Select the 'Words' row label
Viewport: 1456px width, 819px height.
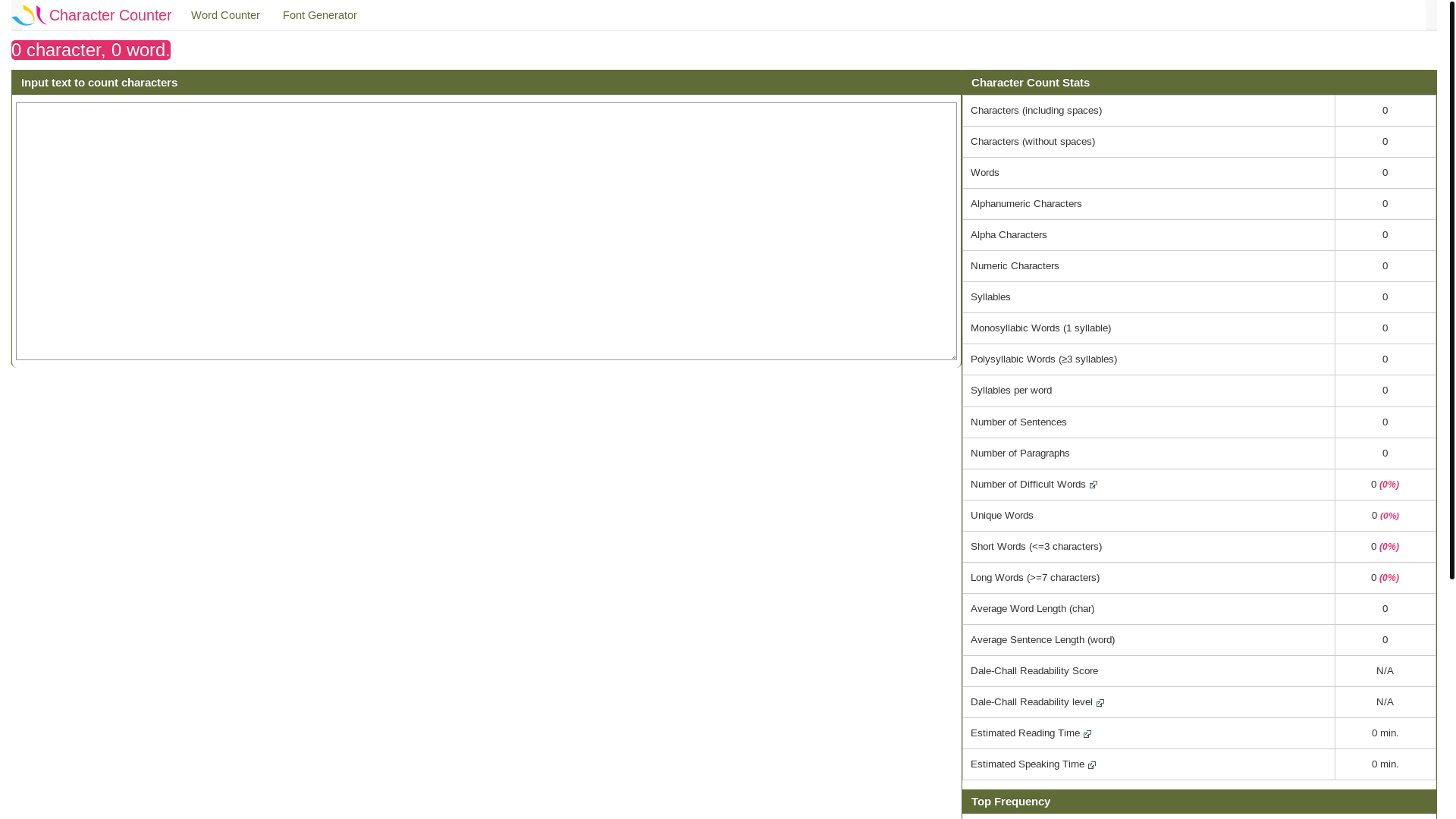(x=985, y=173)
